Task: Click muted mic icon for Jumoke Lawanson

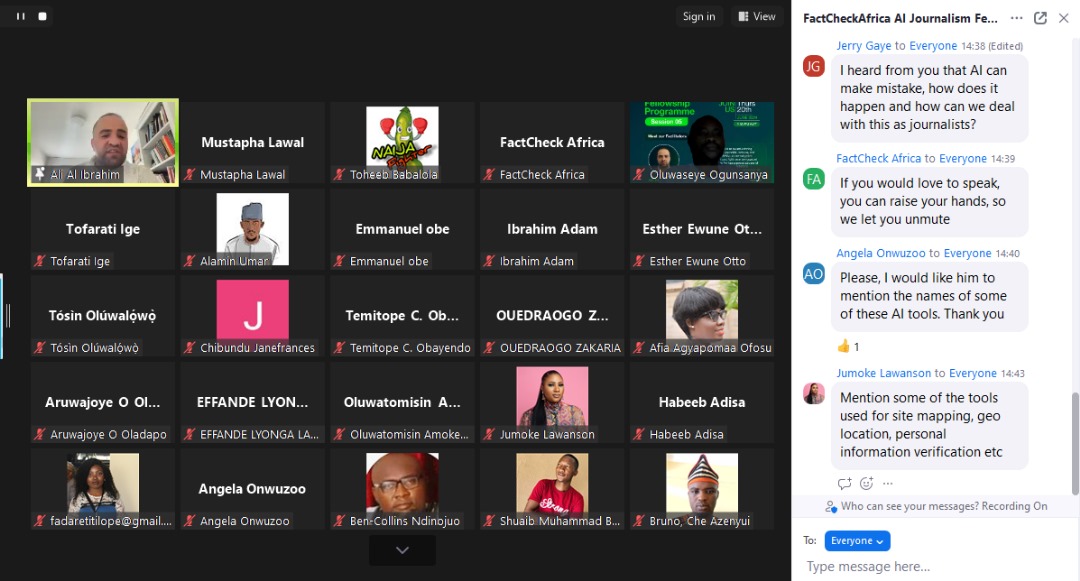Action: coord(490,435)
